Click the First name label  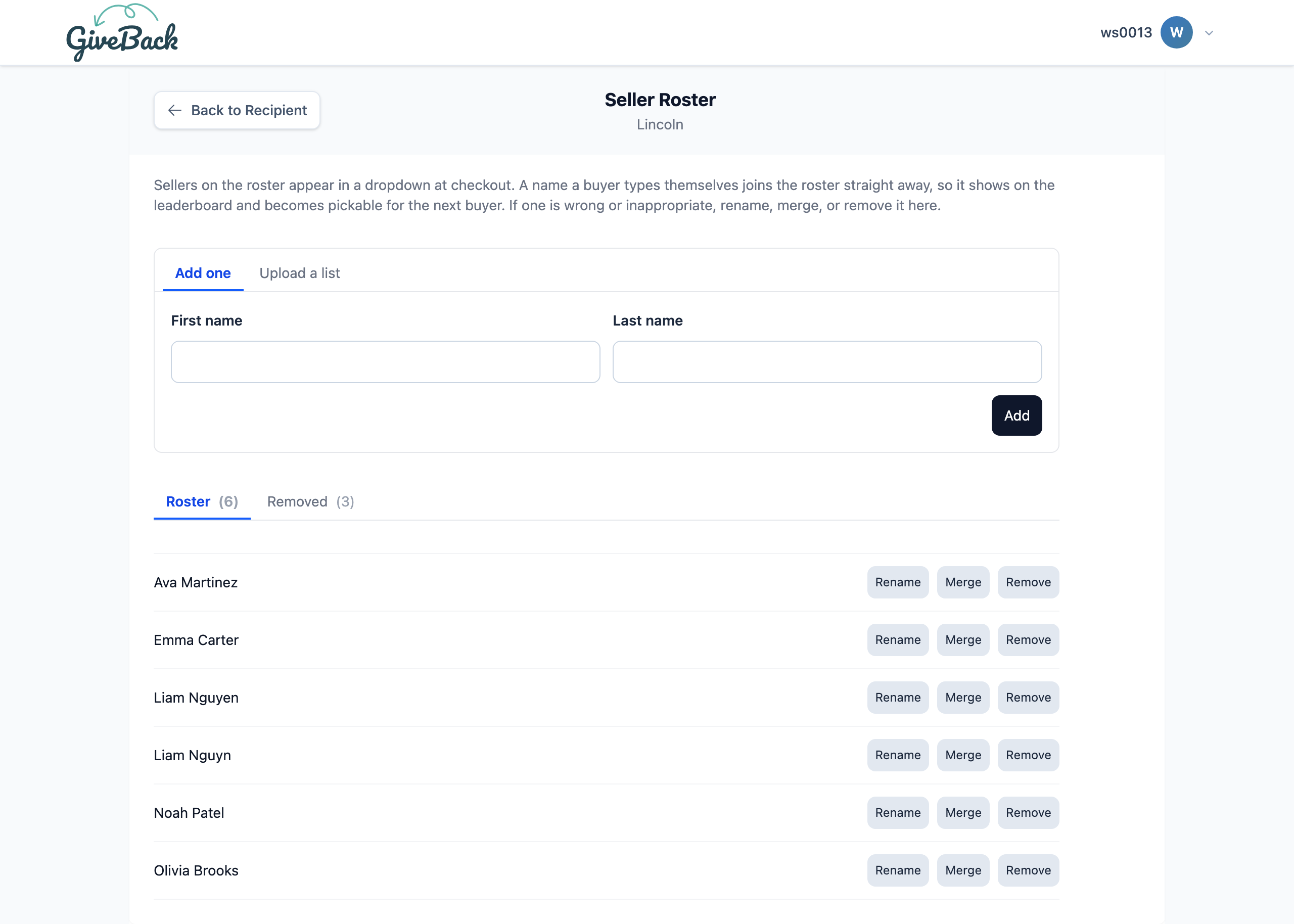pyautogui.click(x=206, y=320)
